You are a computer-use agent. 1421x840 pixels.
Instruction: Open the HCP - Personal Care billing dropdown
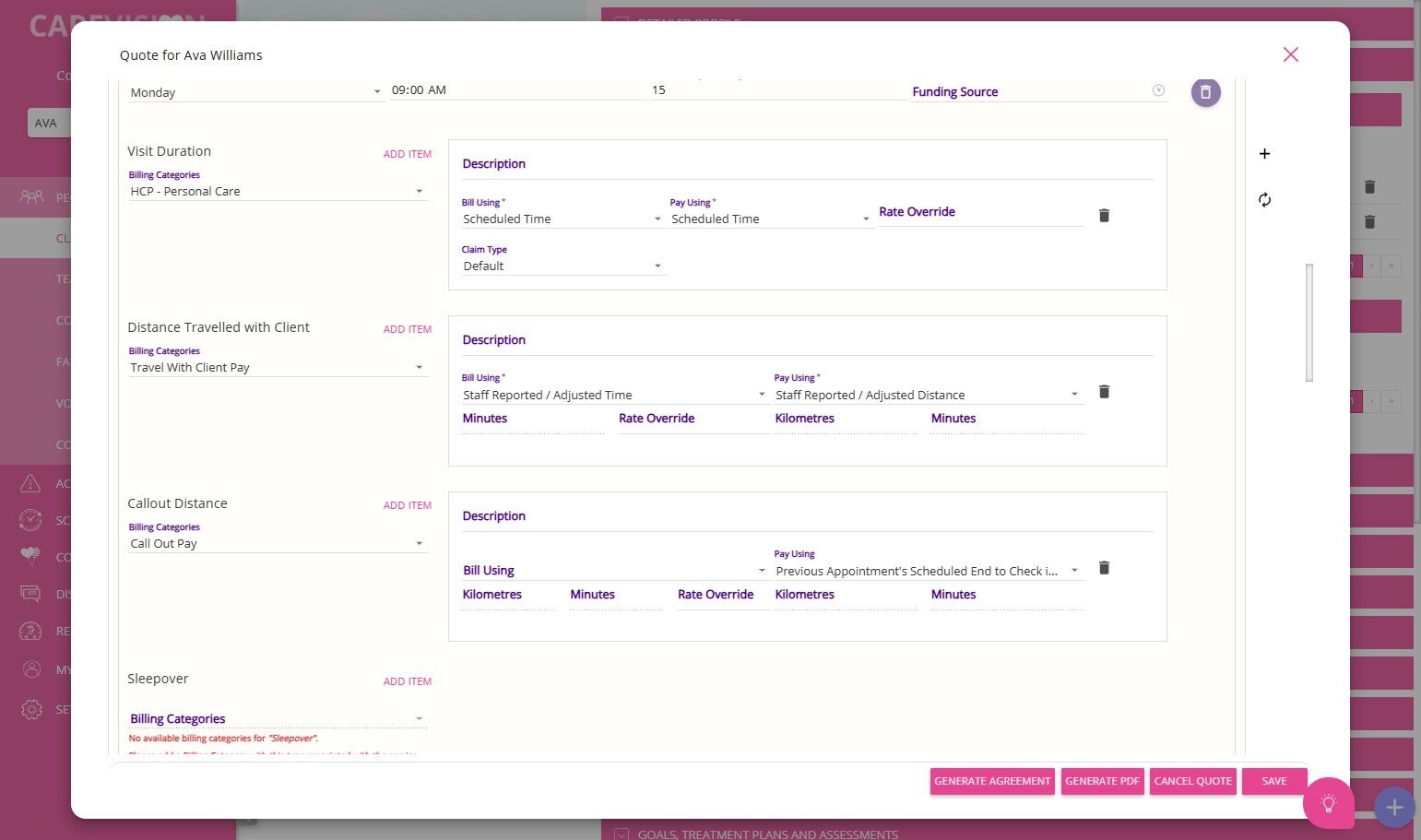[x=278, y=191]
